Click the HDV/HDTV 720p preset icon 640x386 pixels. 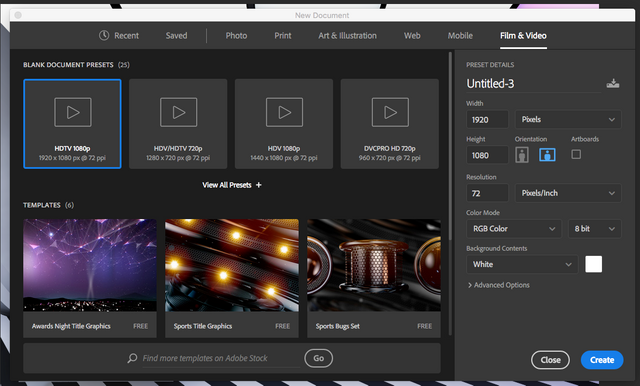pyautogui.click(x=179, y=112)
